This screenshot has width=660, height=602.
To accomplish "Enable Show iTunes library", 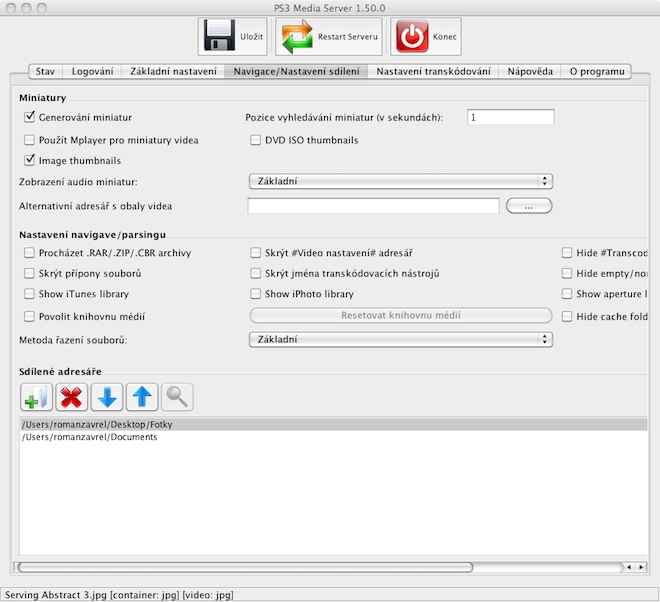I will coord(29,293).
